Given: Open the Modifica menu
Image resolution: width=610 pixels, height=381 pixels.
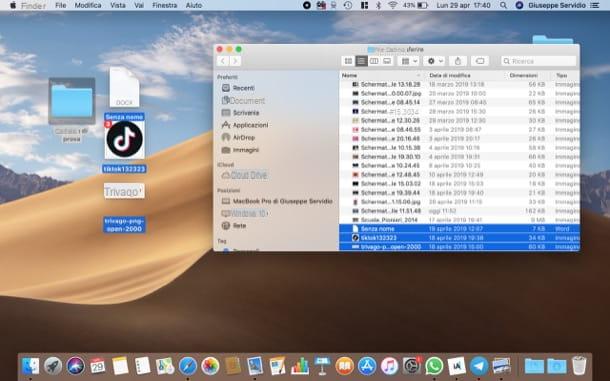Looking at the screenshot, I should tap(88, 5).
